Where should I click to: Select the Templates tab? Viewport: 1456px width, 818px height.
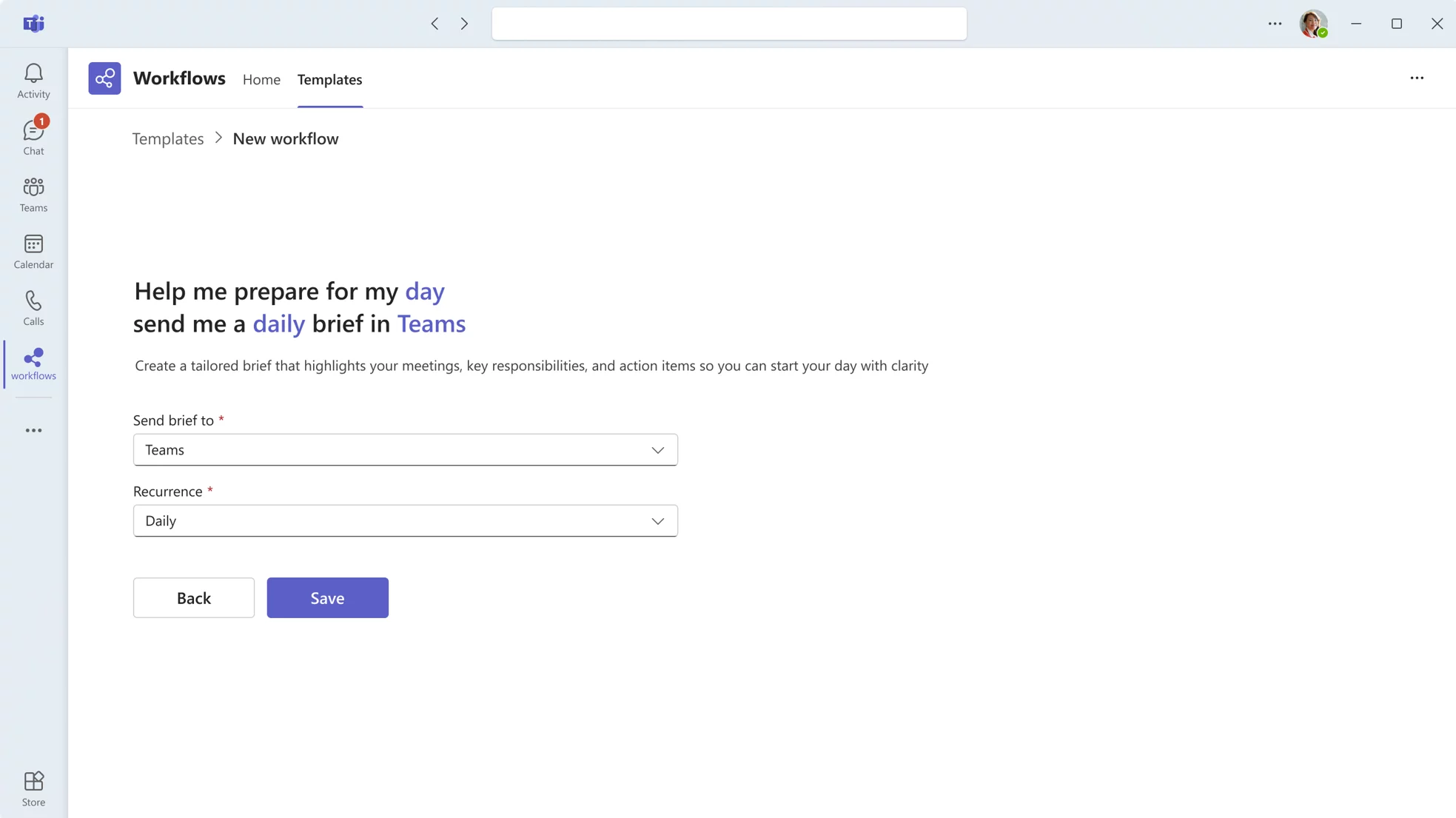click(x=329, y=79)
